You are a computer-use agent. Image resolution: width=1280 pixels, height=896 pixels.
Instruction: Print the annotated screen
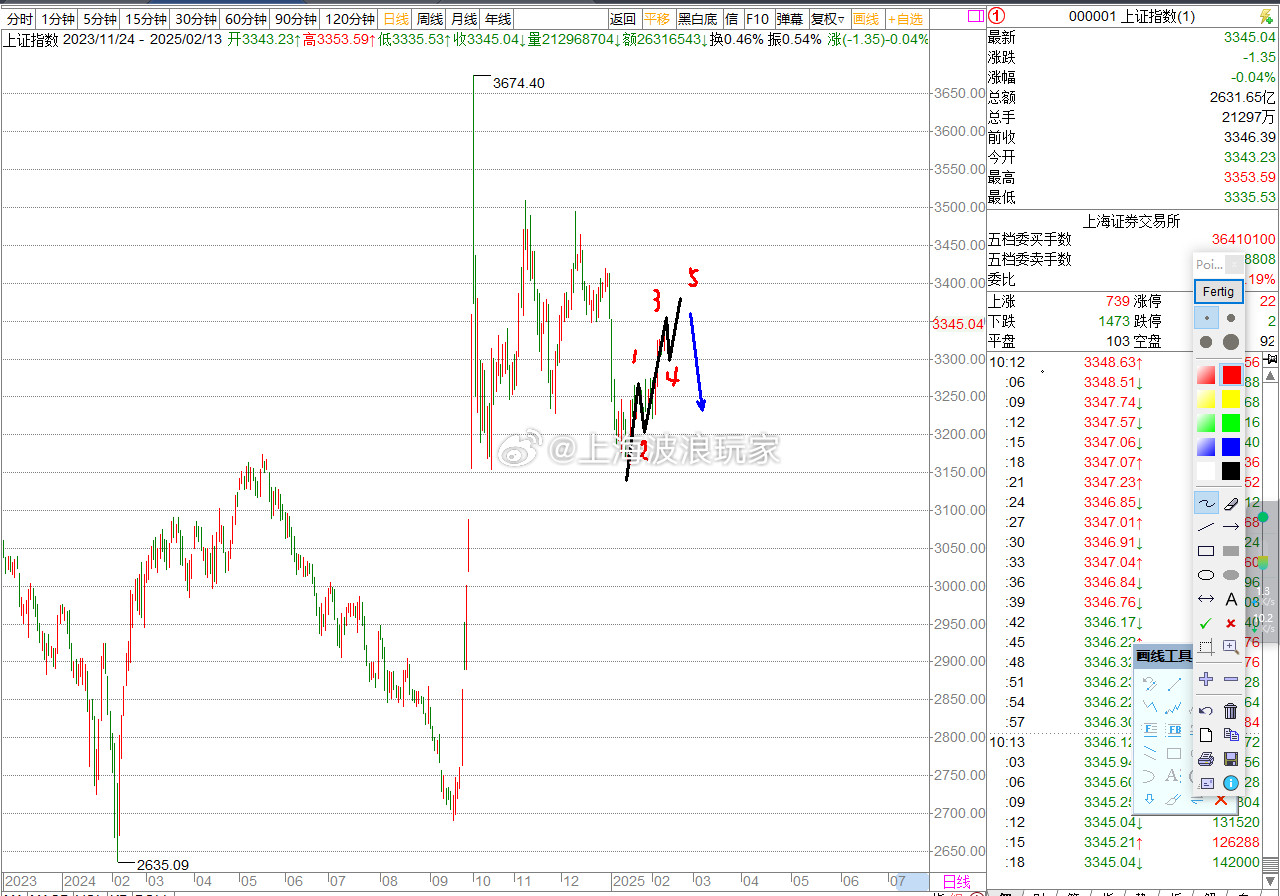coord(1206,759)
